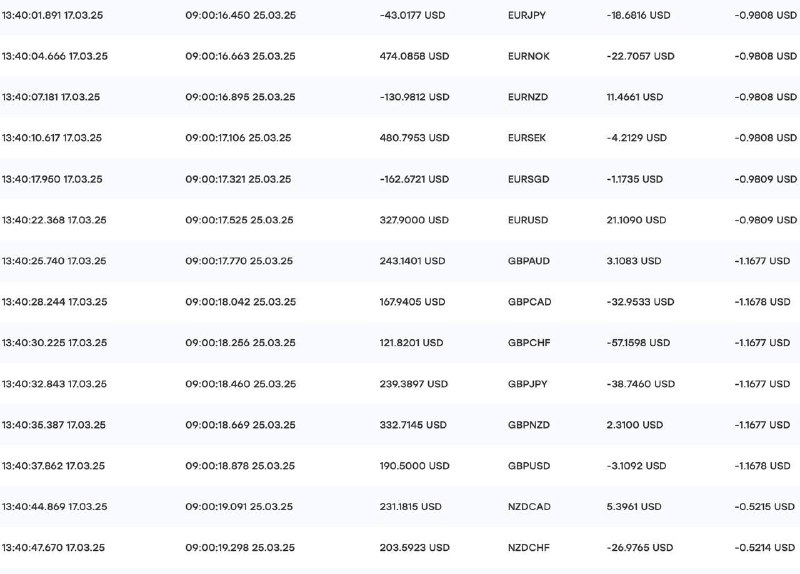Click the GBPNZD symbol cell

click(529, 425)
